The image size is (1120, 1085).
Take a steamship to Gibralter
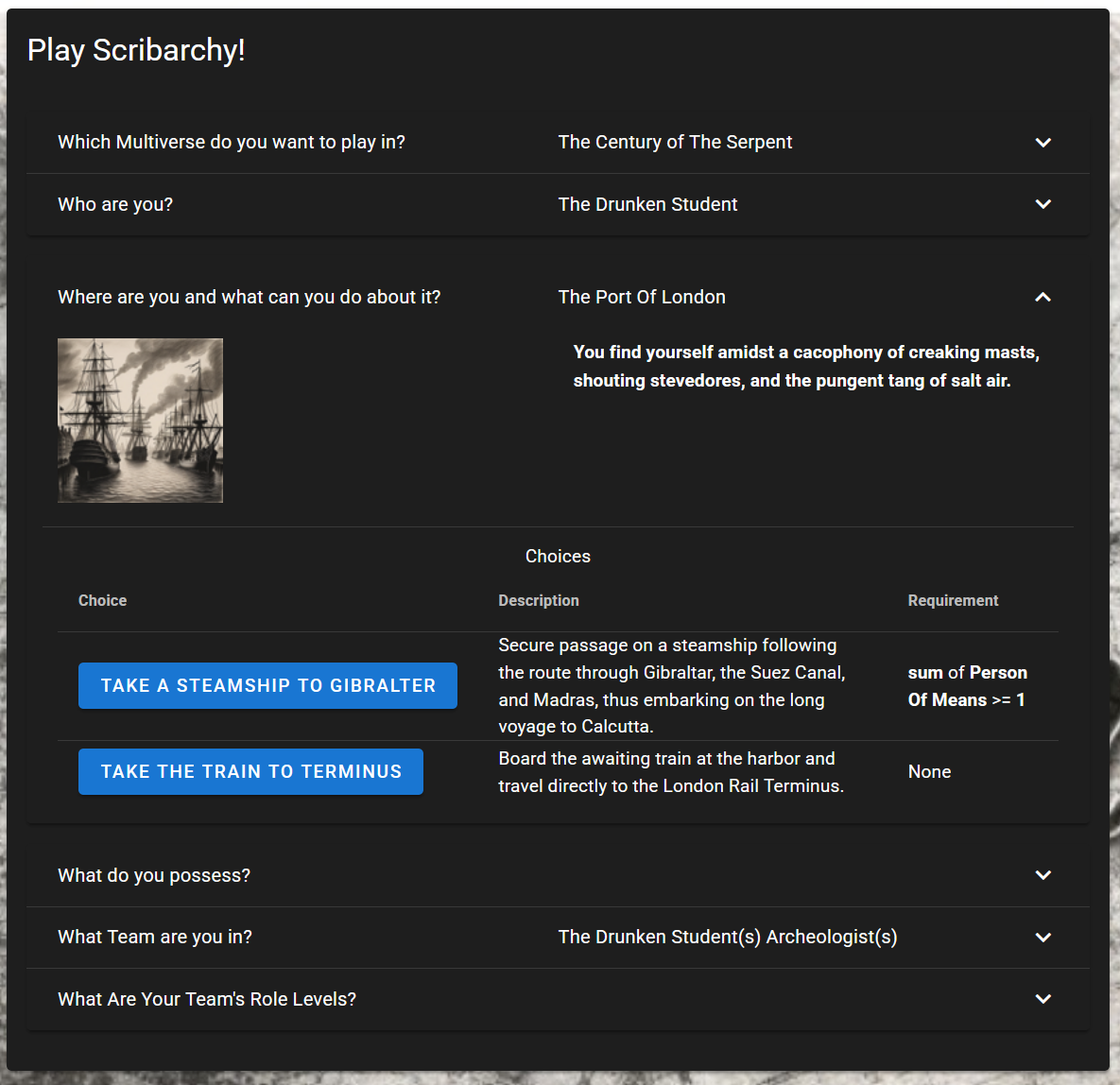click(x=267, y=685)
